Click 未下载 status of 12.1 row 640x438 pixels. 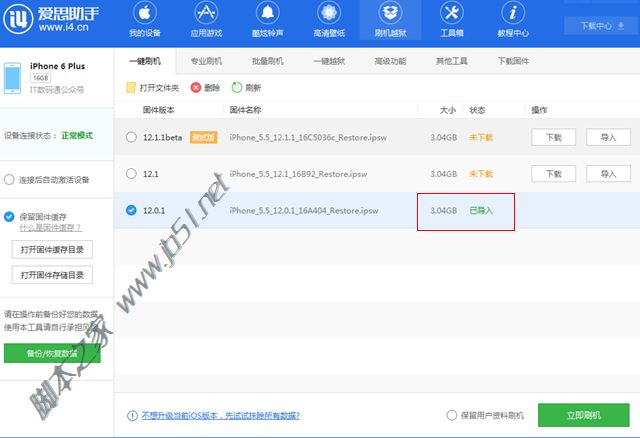[481, 174]
